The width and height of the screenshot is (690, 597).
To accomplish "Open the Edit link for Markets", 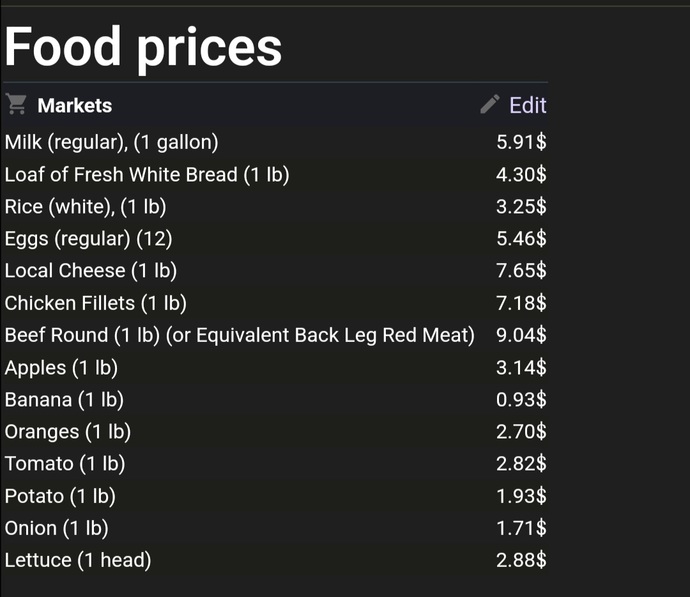I will pyautogui.click(x=528, y=105).
